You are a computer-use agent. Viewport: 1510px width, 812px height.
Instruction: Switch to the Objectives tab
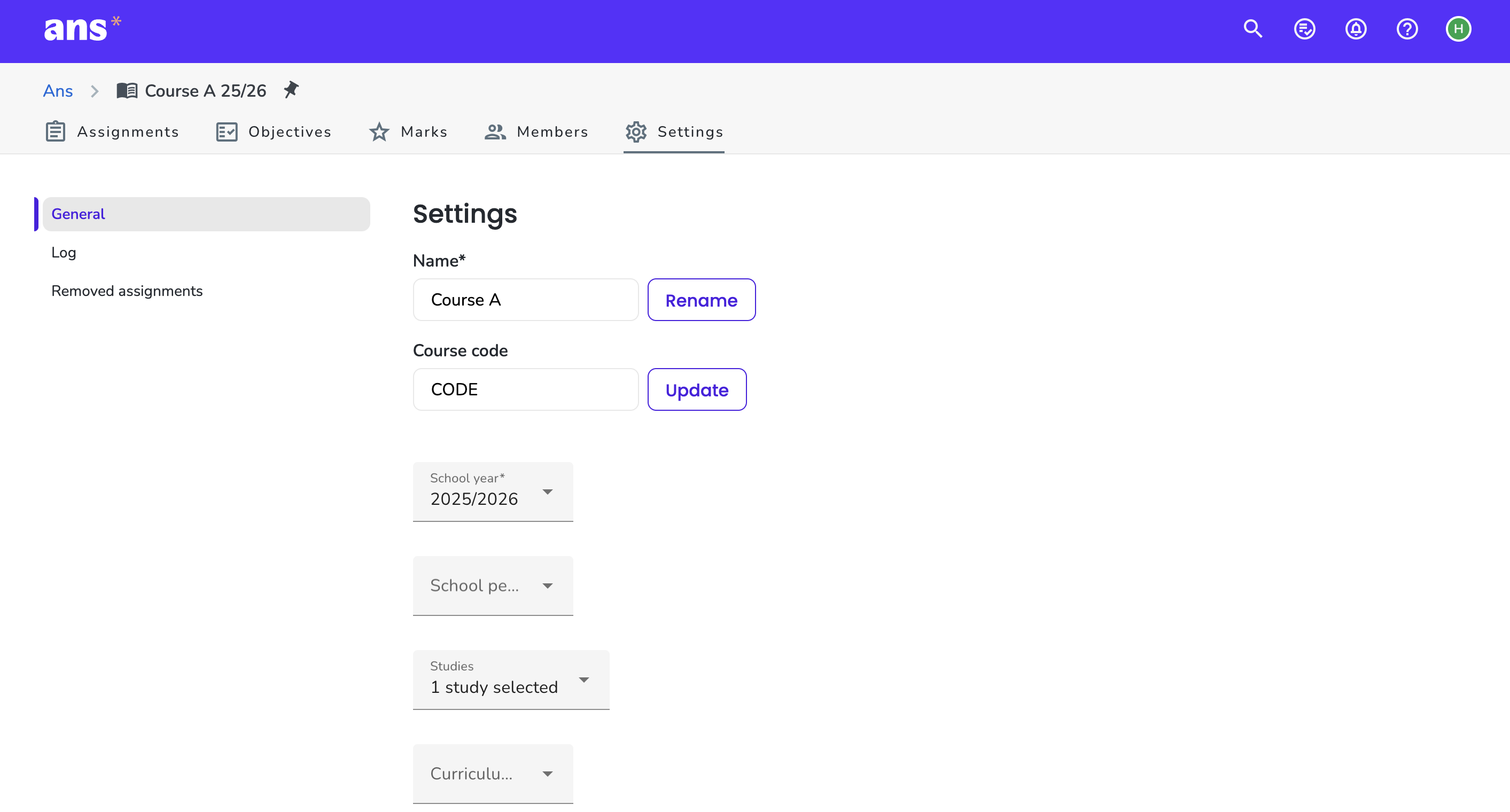click(274, 132)
